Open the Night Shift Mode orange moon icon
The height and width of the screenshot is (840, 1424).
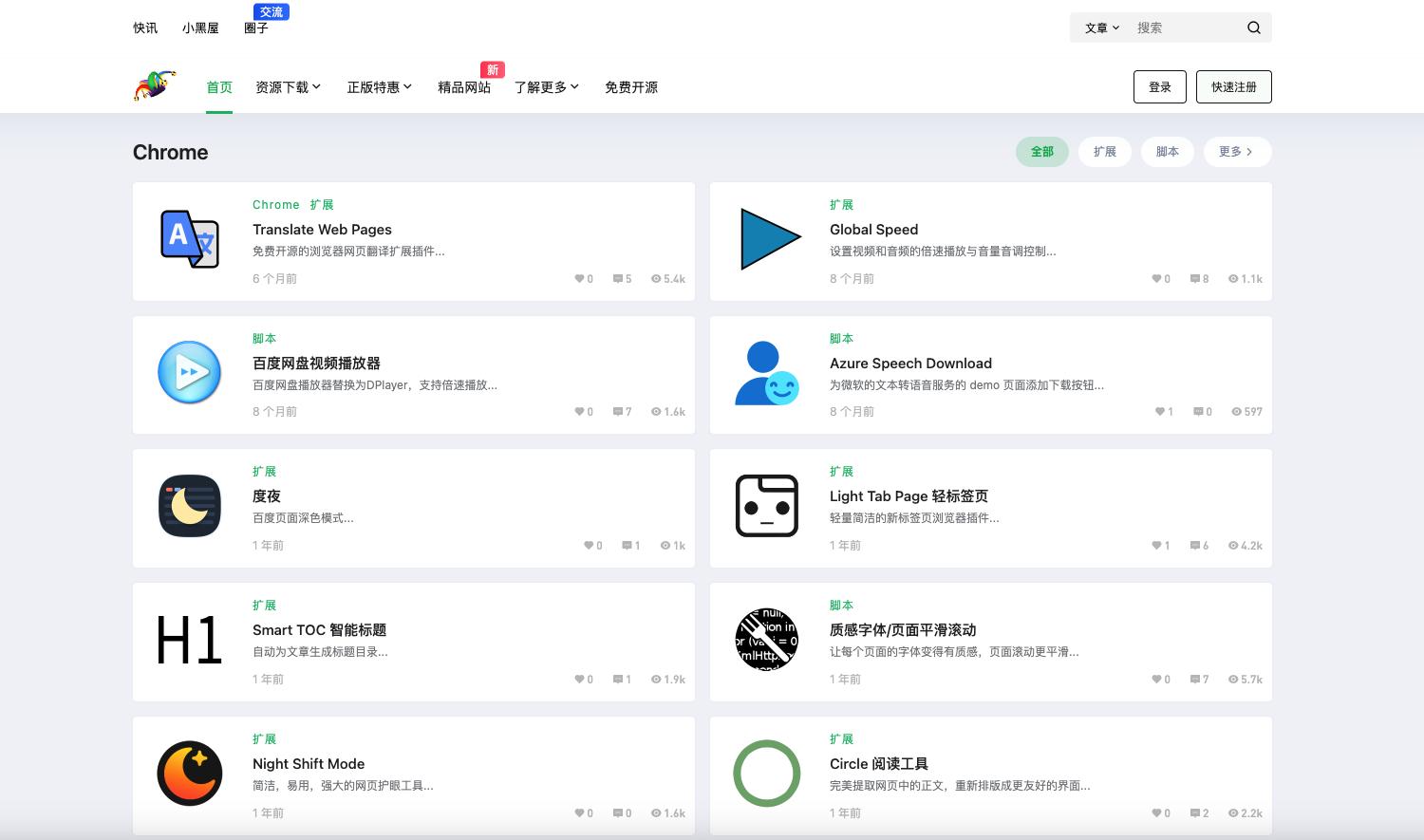[x=190, y=774]
